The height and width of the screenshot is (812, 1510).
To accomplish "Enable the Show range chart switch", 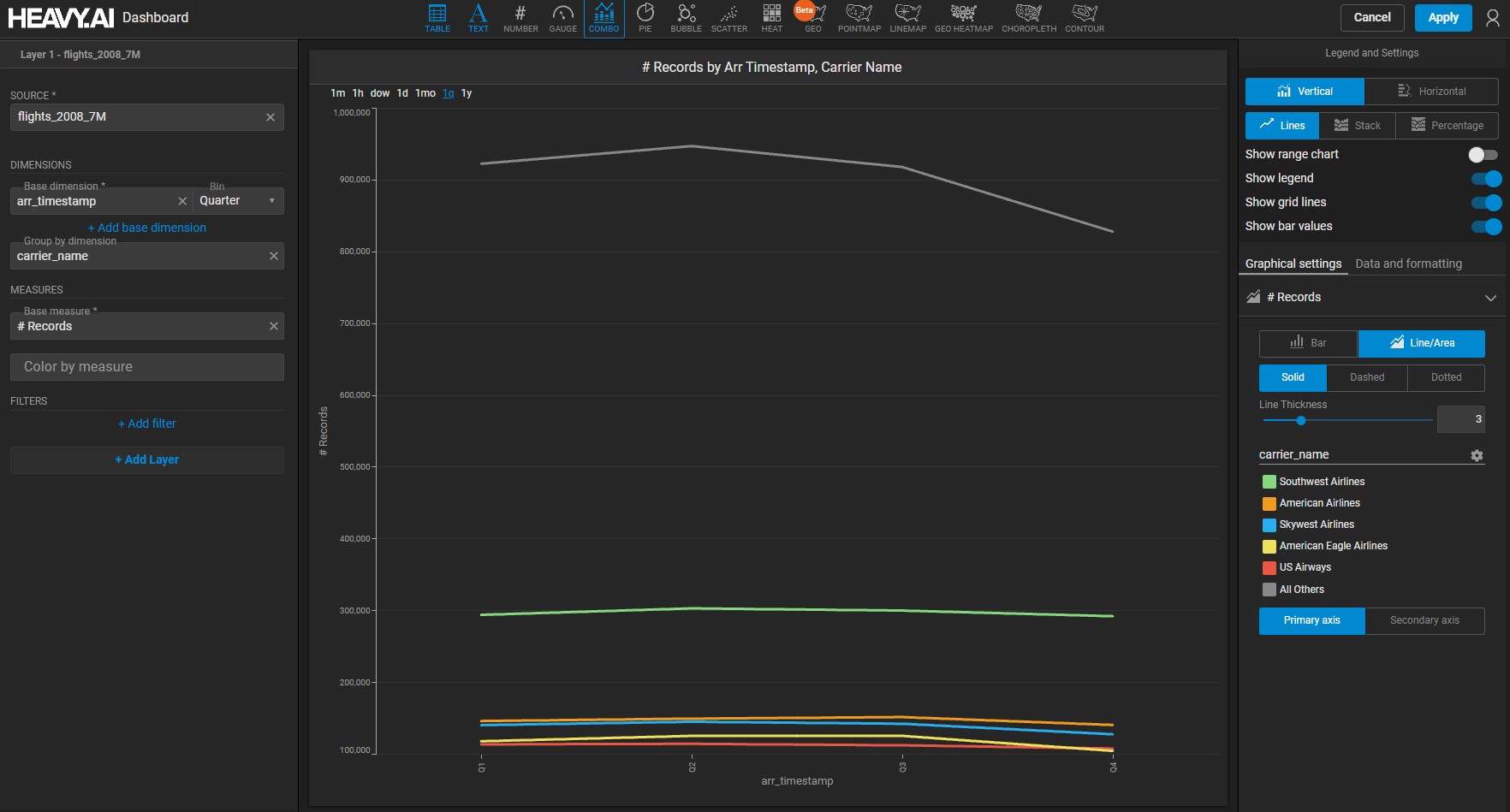I will (1483, 155).
